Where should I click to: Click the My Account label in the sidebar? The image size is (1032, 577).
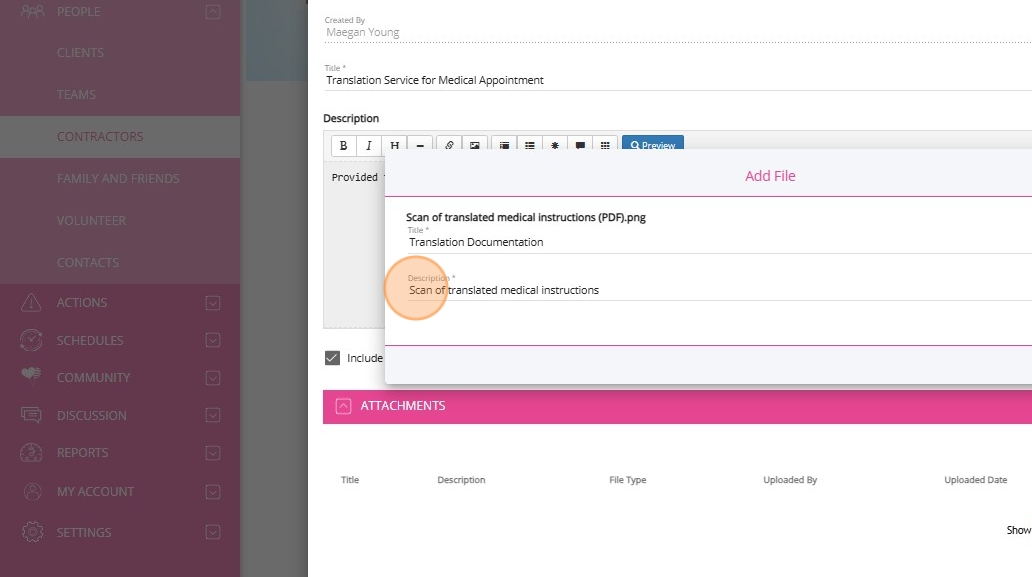coord(95,491)
